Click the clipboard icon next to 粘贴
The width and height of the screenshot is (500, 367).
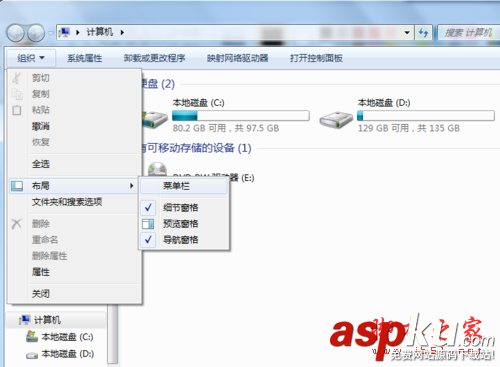coord(17,110)
